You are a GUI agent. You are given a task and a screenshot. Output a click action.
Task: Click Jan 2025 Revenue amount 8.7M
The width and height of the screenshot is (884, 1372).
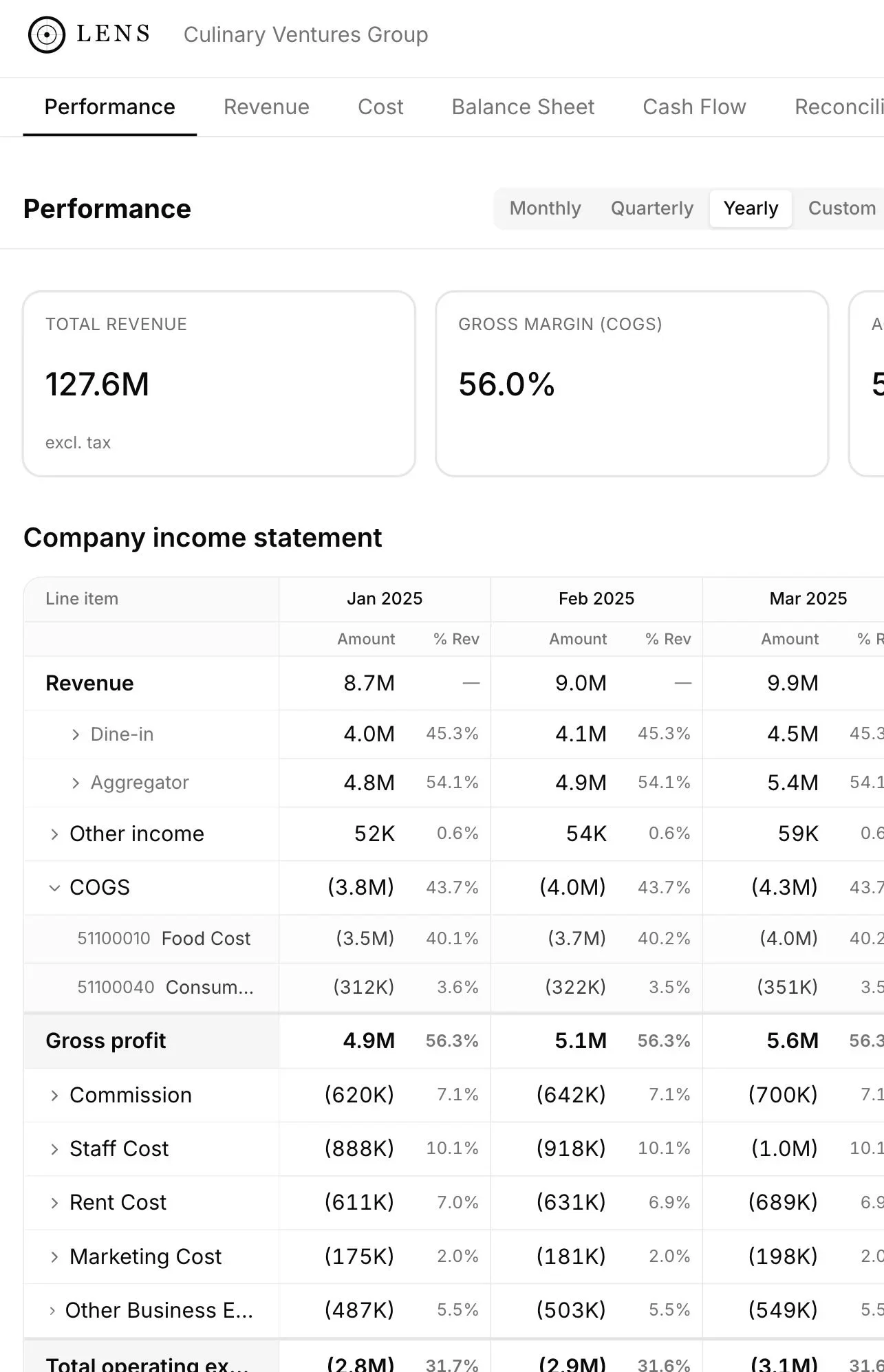(369, 684)
